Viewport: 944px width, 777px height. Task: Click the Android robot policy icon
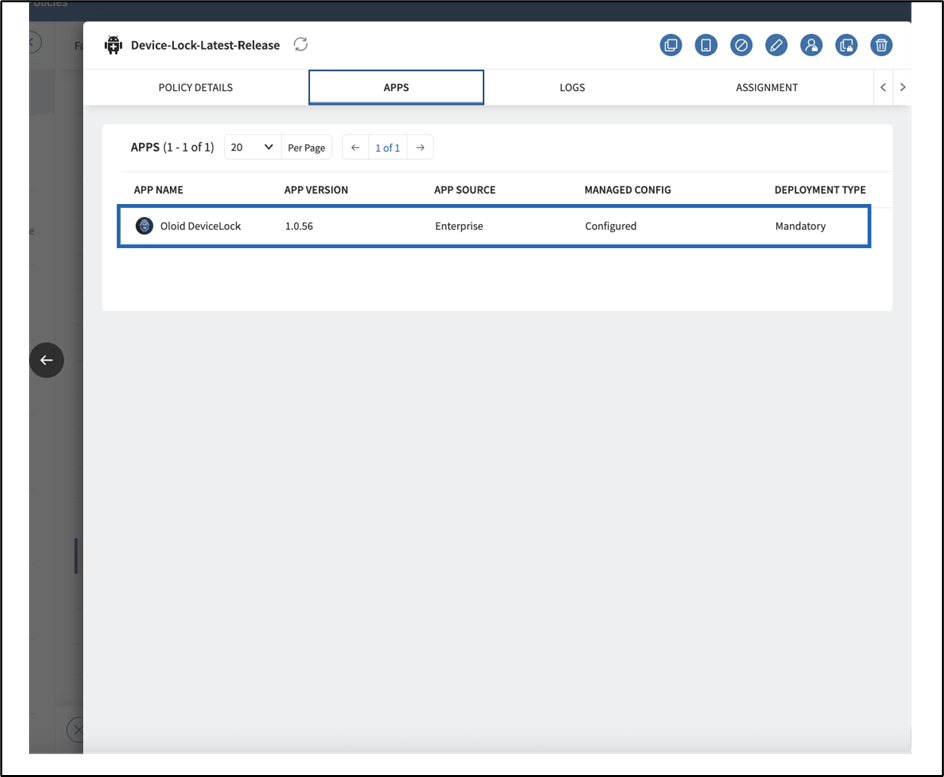[113, 45]
